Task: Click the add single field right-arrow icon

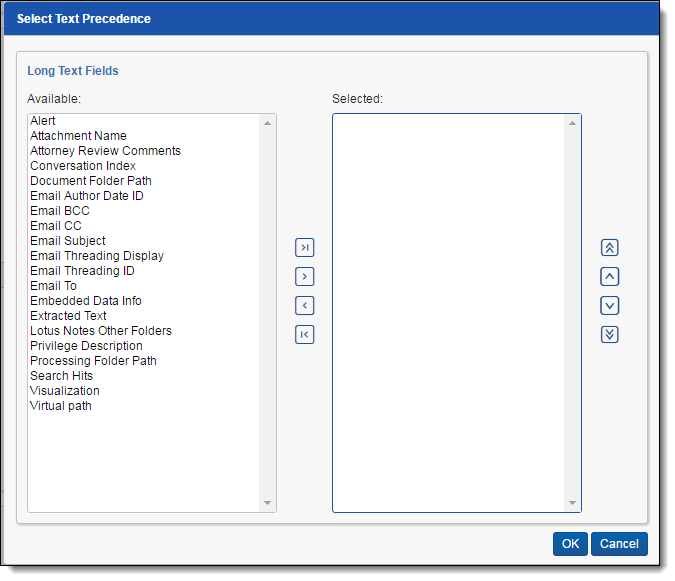Action: [305, 277]
